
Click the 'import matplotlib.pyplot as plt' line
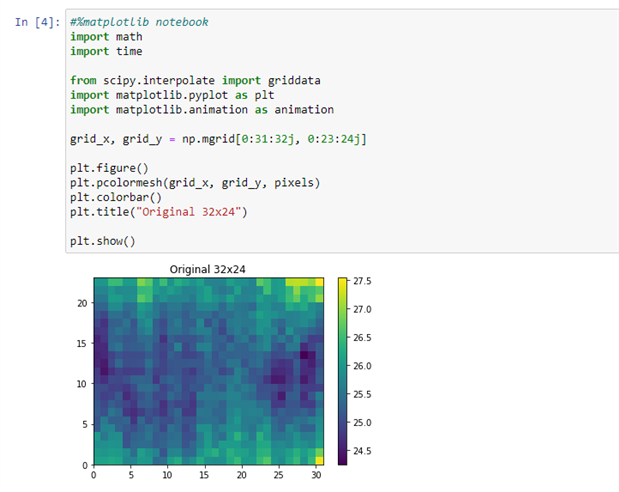pos(172,95)
